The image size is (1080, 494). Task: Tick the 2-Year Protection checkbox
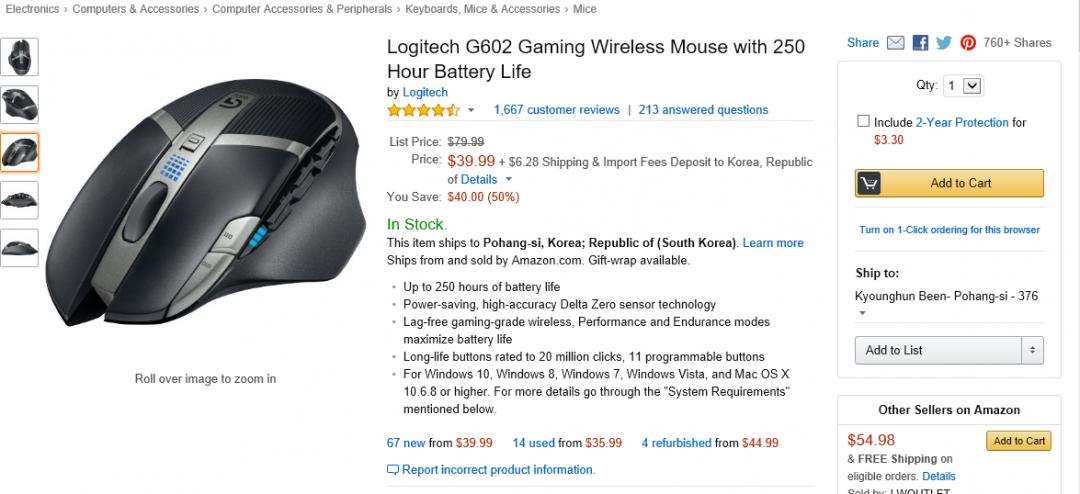click(863, 122)
